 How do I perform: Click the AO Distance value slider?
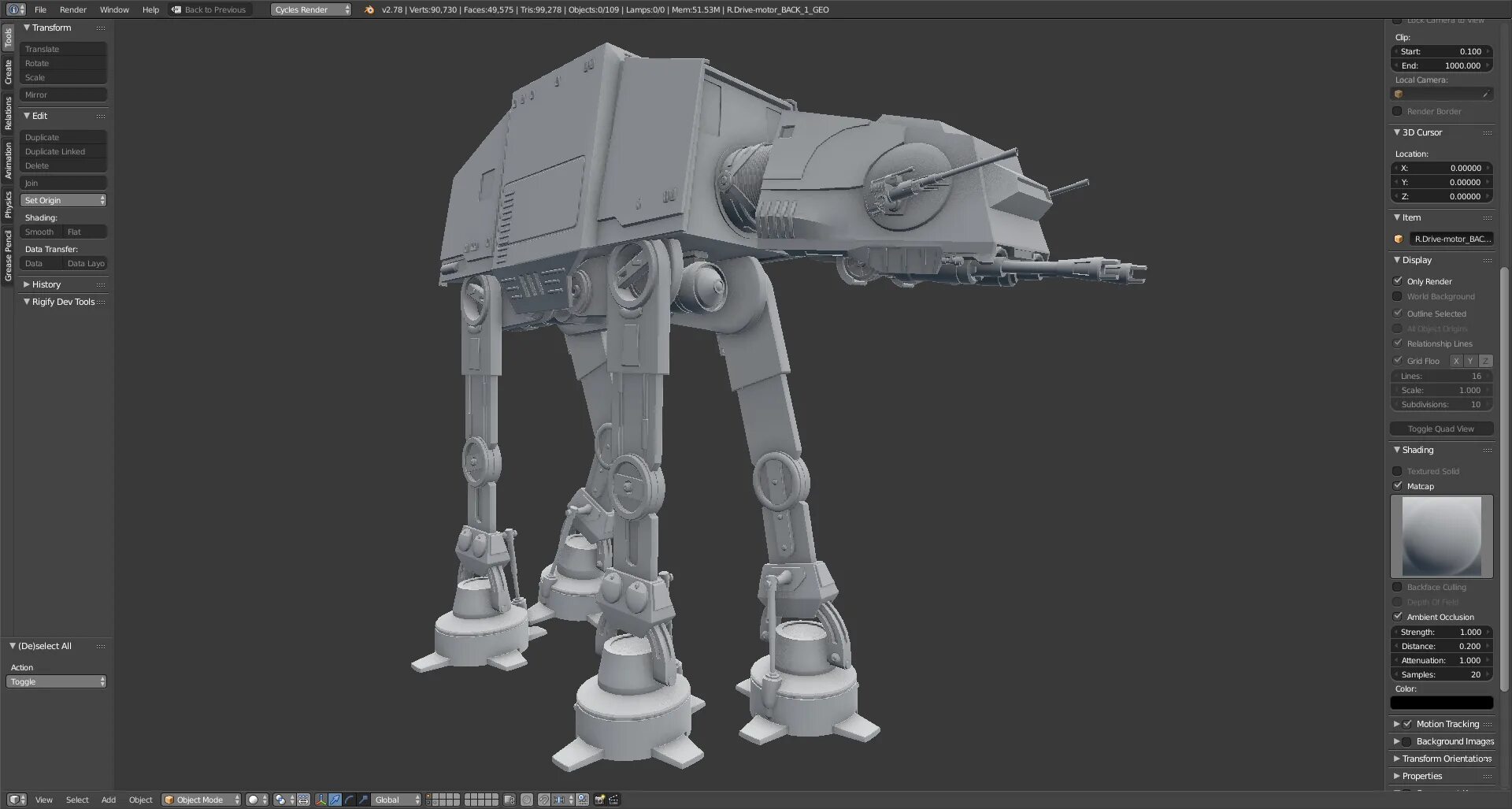[x=1441, y=646]
